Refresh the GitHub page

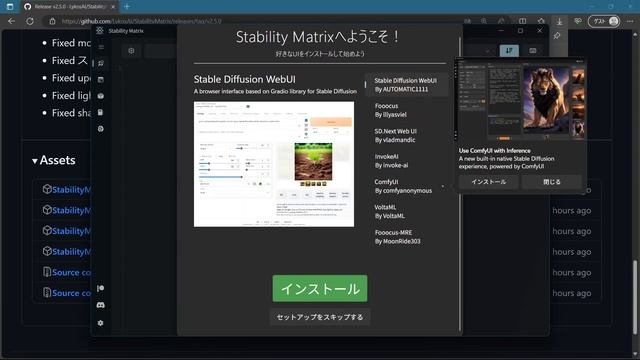pyautogui.click(x=30, y=21)
